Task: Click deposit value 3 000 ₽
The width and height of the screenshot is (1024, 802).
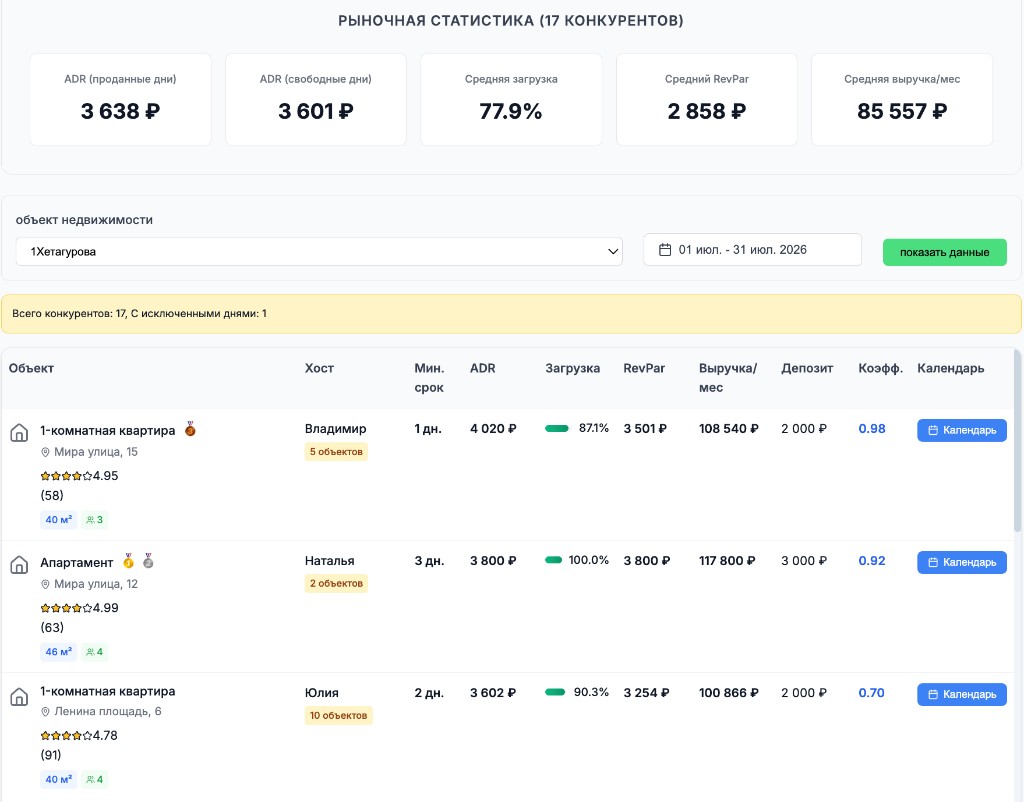Action: 804,560
